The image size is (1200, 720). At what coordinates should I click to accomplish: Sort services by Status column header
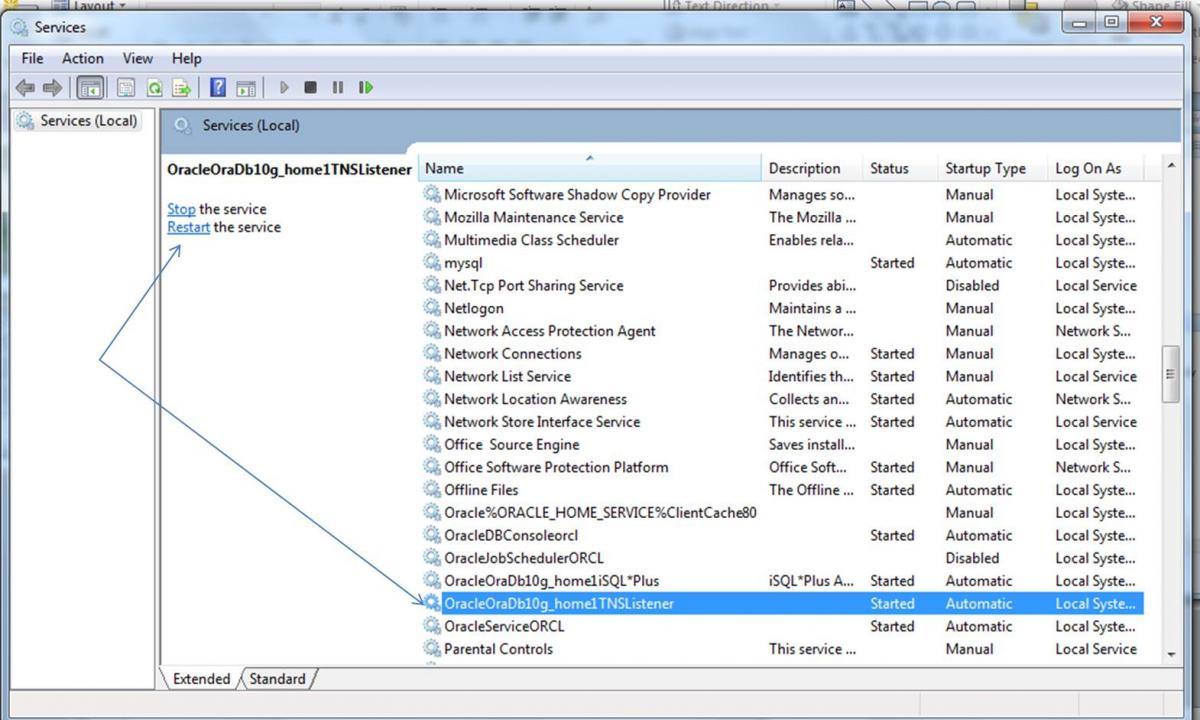[889, 169]
